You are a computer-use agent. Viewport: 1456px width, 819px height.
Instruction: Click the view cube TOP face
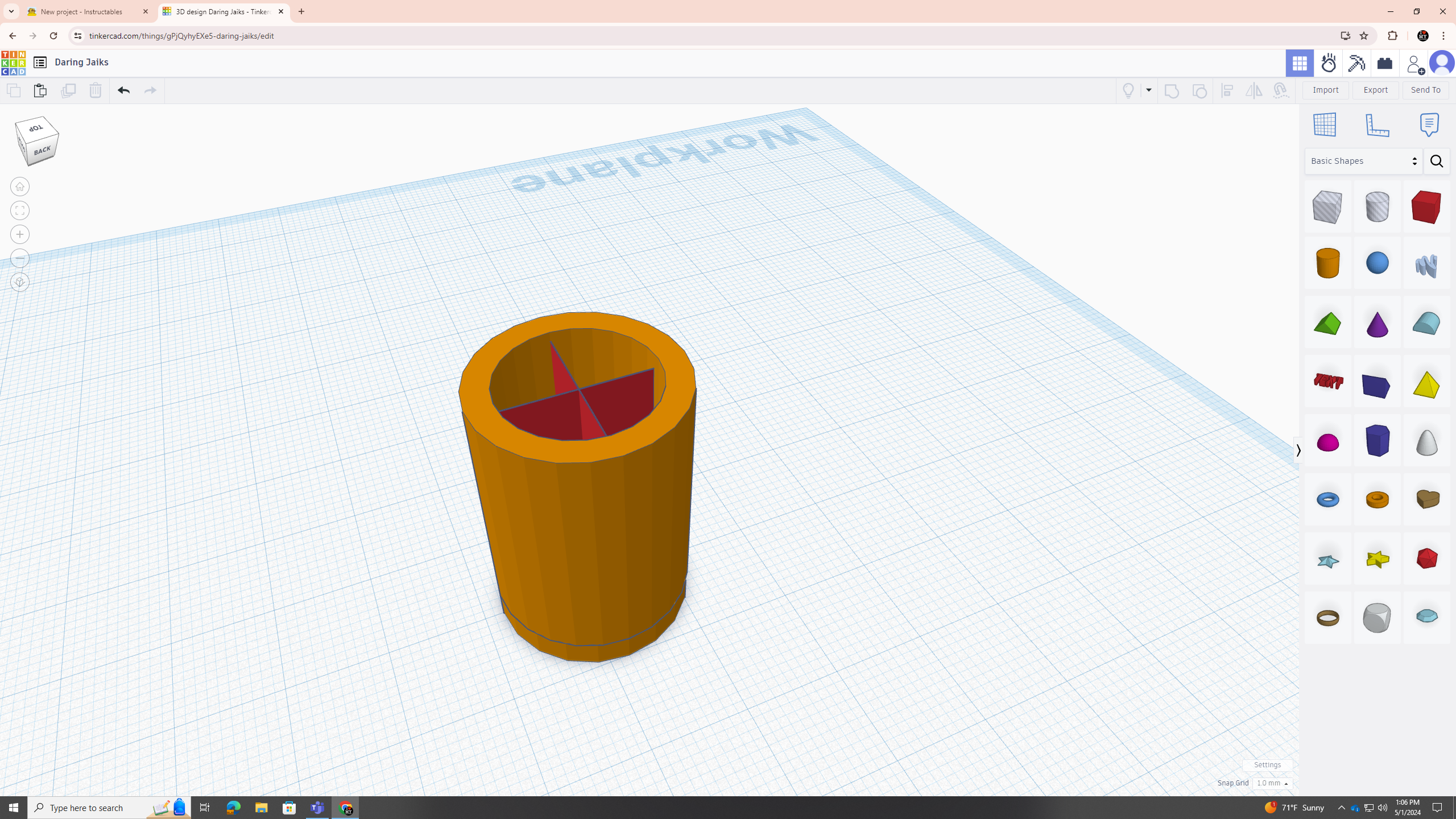tap(37, 128)
